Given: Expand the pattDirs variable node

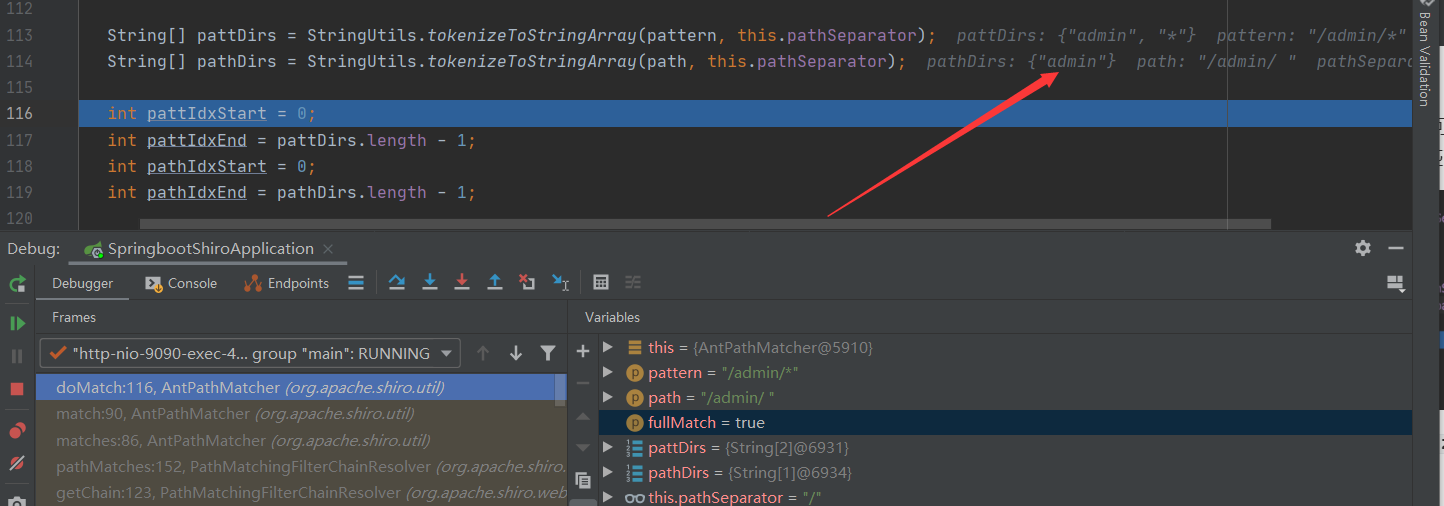Looking at the screenshot, I should [608, 448].
